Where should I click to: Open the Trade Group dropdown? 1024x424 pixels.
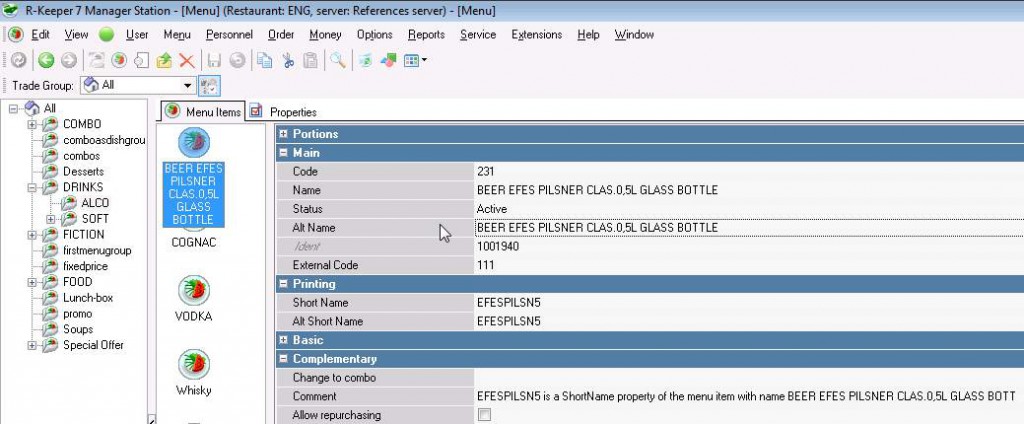click(189, 85)
